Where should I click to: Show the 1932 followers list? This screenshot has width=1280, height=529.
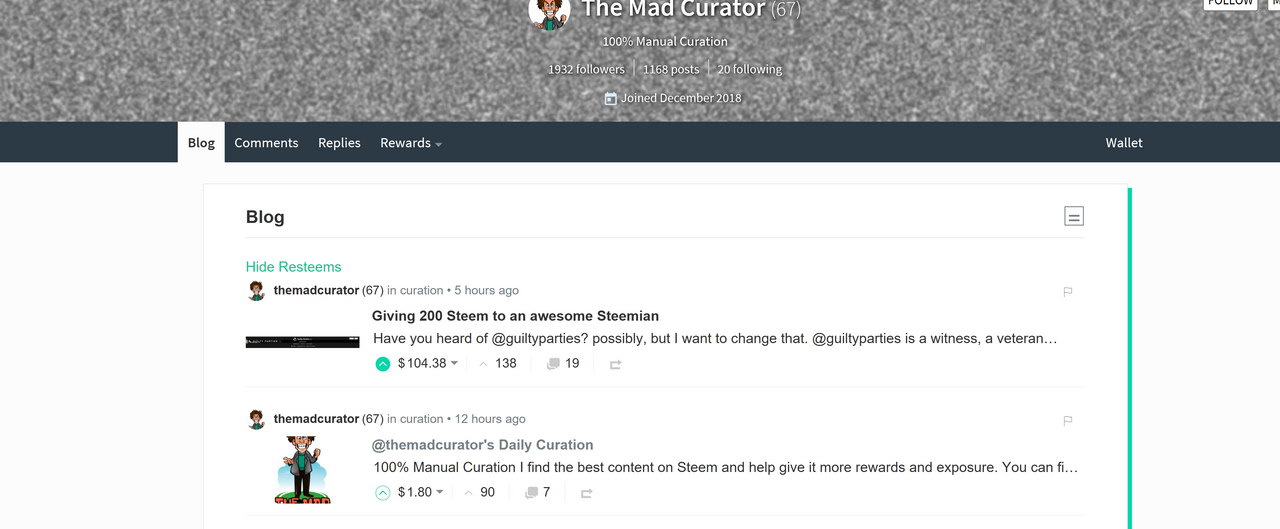pos(586,69)
